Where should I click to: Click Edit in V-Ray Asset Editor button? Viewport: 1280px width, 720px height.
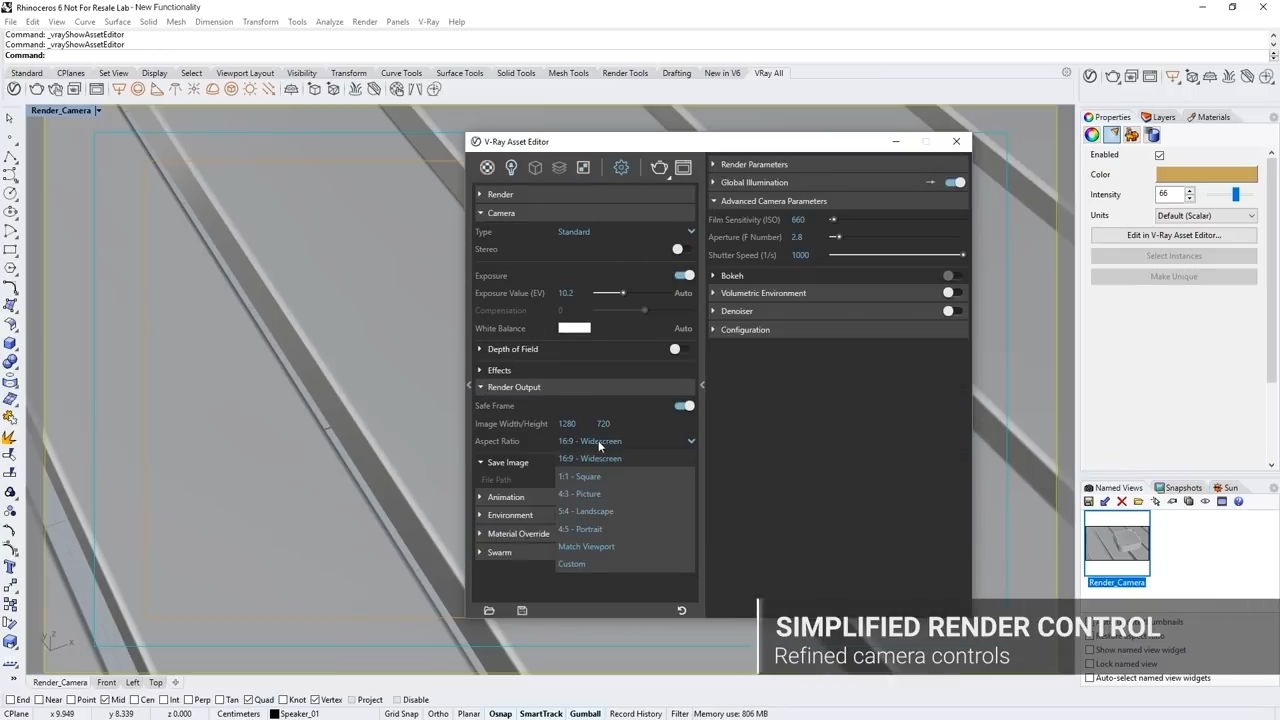[x=1174, y=235]
